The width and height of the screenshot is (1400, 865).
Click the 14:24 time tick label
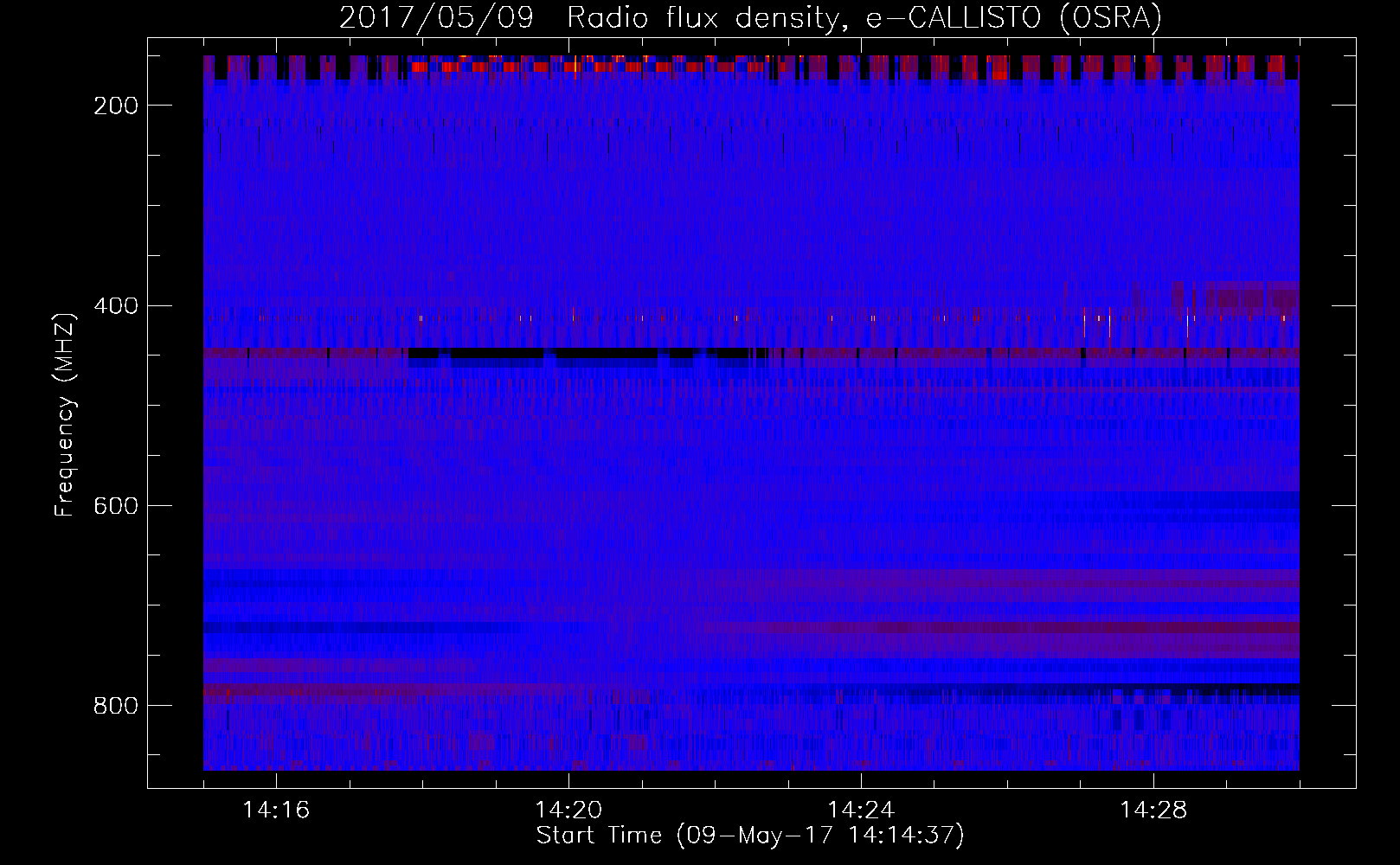(x=861, y=811)
